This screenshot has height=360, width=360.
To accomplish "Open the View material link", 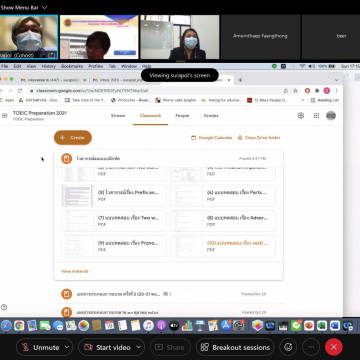I will click(x=75, y=271).
